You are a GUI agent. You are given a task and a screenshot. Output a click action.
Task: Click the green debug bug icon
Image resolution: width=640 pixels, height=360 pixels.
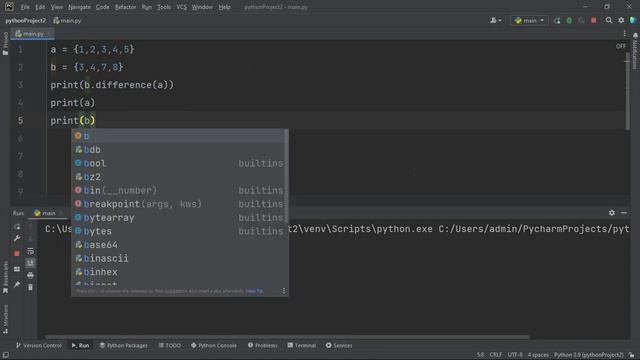point(569,20)
